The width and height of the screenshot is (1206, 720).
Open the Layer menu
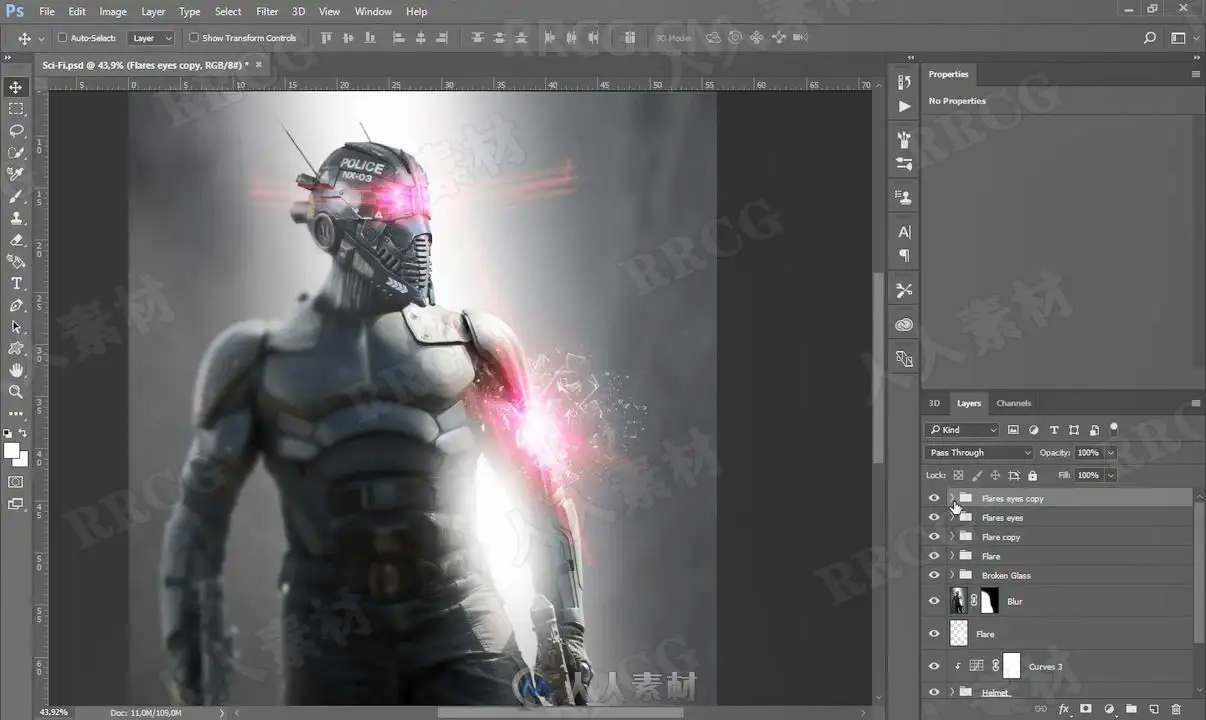pyautogui.click(x=153, y=11)
